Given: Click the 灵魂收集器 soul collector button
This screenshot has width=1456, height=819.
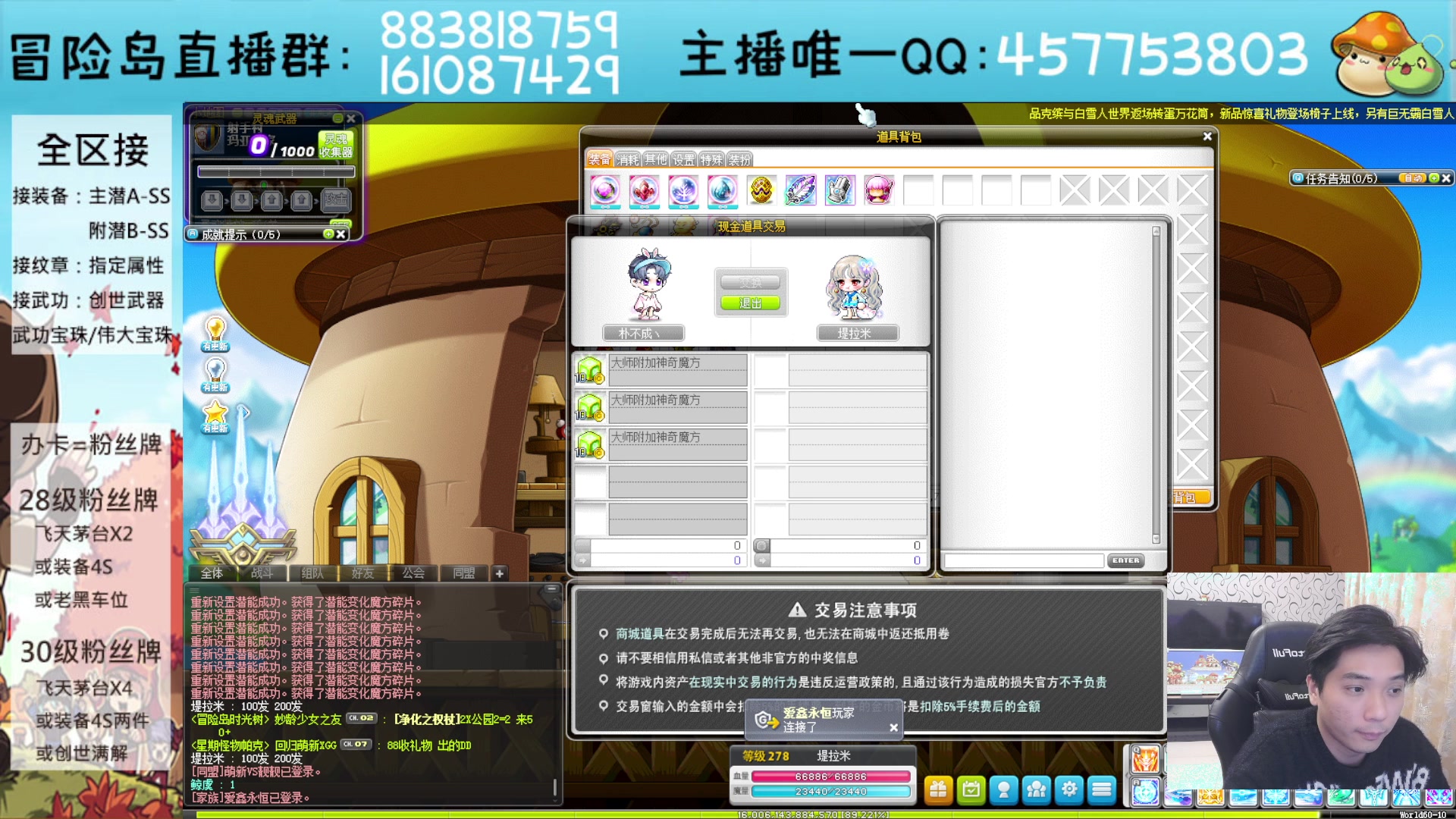Looking at the screenshot, I should [x=335, y=145].
